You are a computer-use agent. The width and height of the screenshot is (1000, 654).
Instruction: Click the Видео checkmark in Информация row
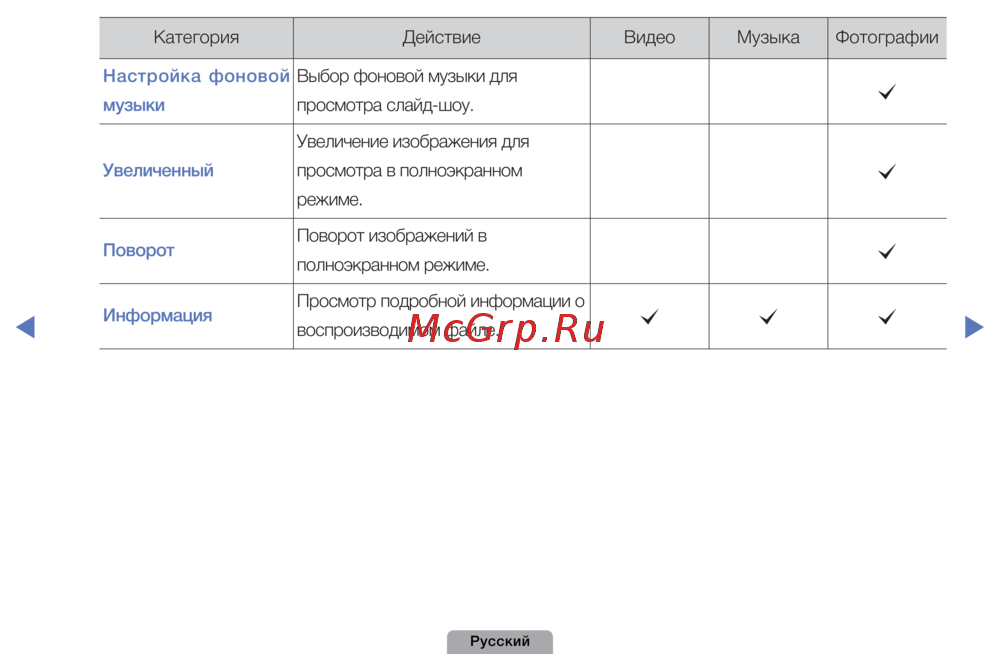point(650,317)
